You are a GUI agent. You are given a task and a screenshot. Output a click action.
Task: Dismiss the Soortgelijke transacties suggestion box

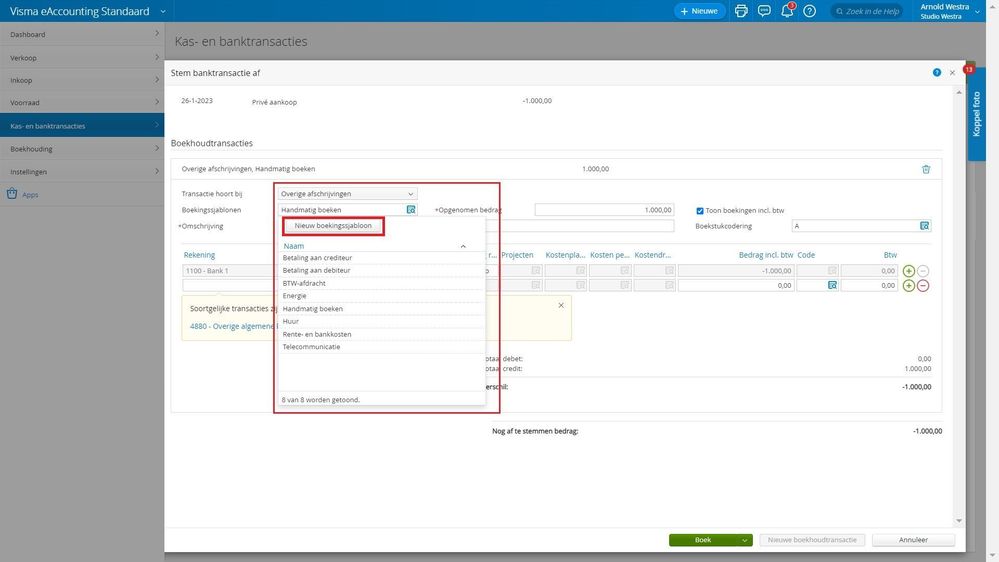coord(561,305)
